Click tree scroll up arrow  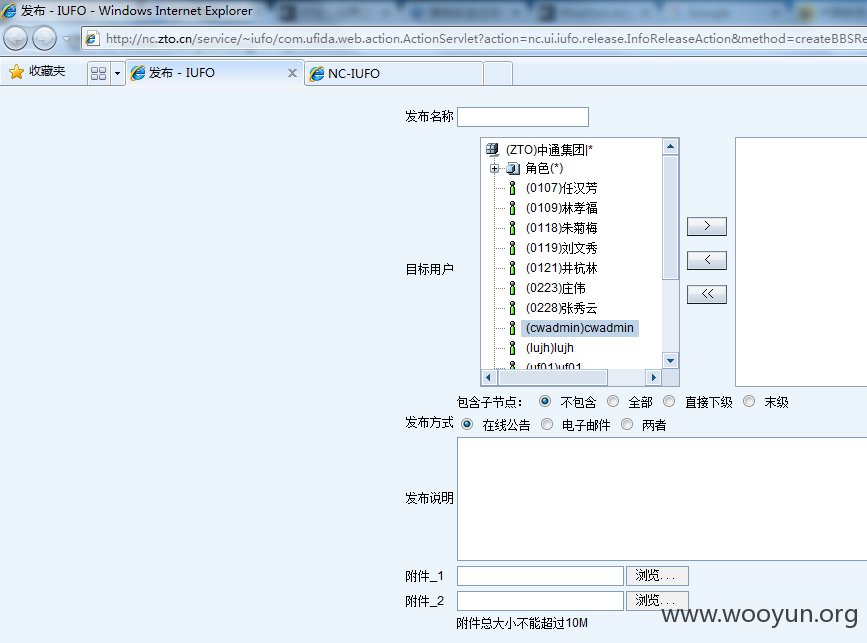tap(670, 147)
